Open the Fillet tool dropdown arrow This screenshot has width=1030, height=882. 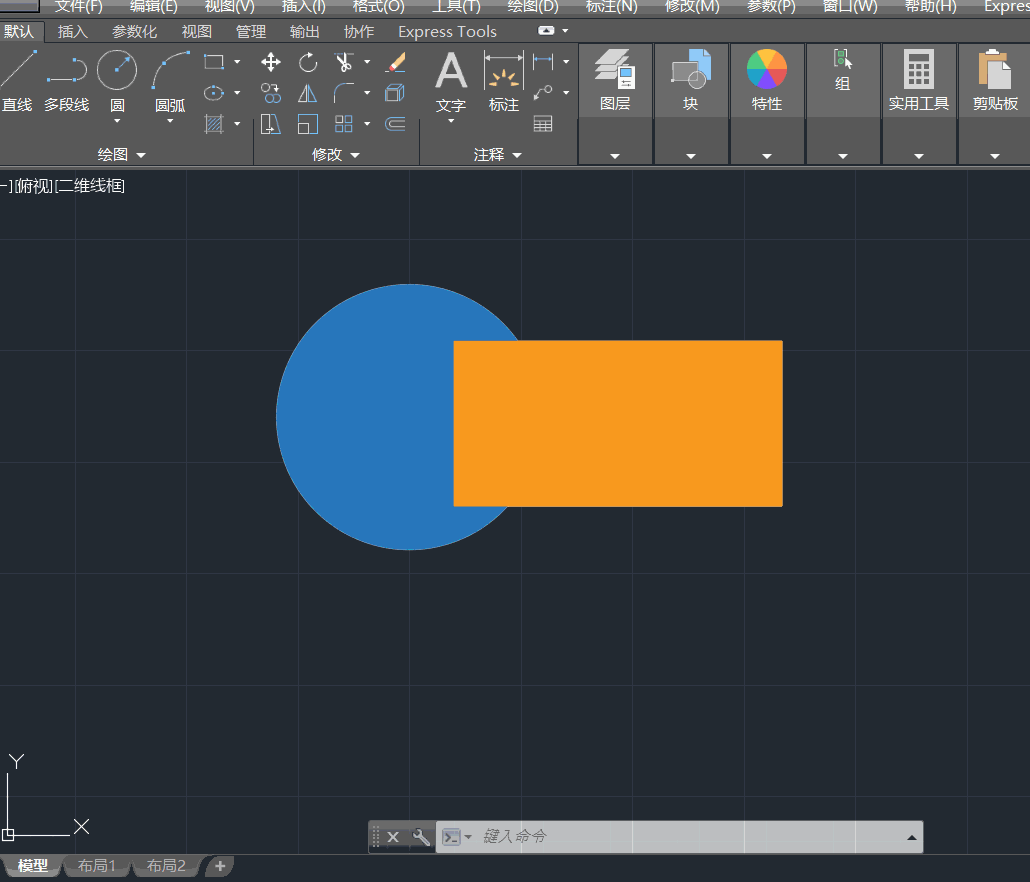[367, 93]
